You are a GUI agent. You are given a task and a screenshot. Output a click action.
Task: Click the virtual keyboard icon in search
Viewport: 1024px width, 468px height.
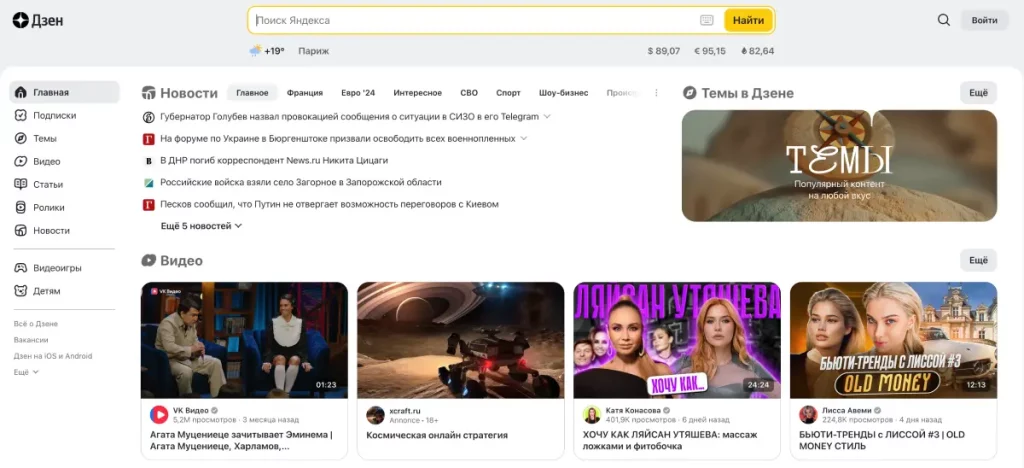click(x=707, y=20)
